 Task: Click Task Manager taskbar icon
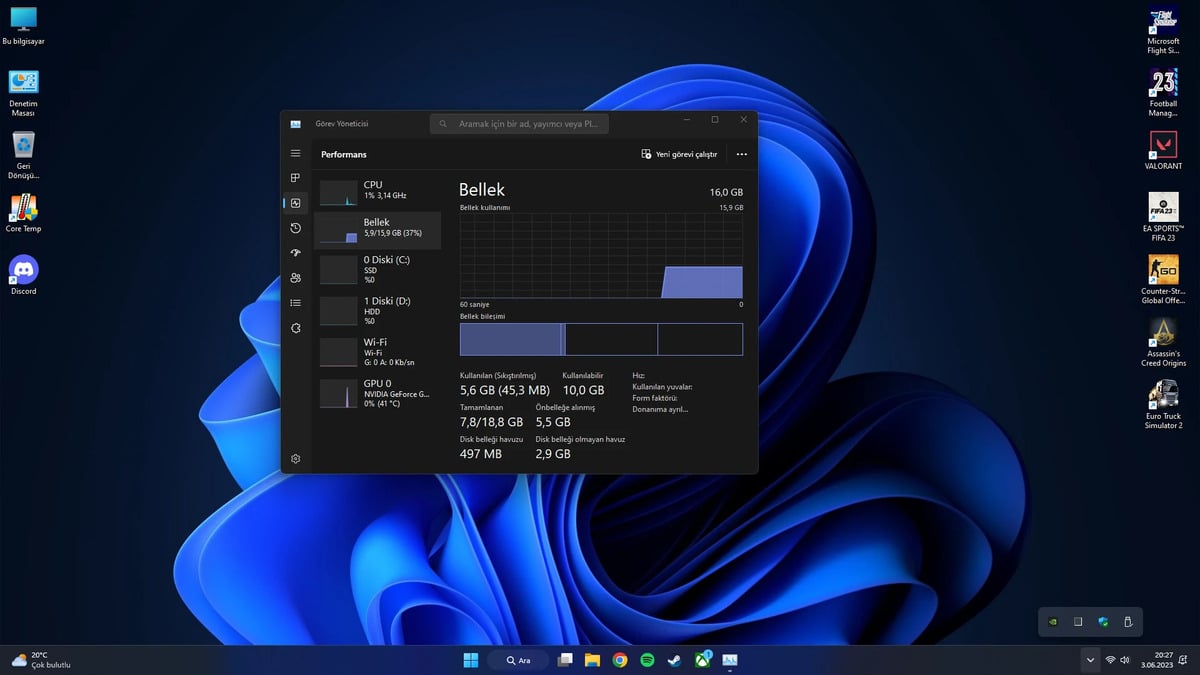point(730,660)
